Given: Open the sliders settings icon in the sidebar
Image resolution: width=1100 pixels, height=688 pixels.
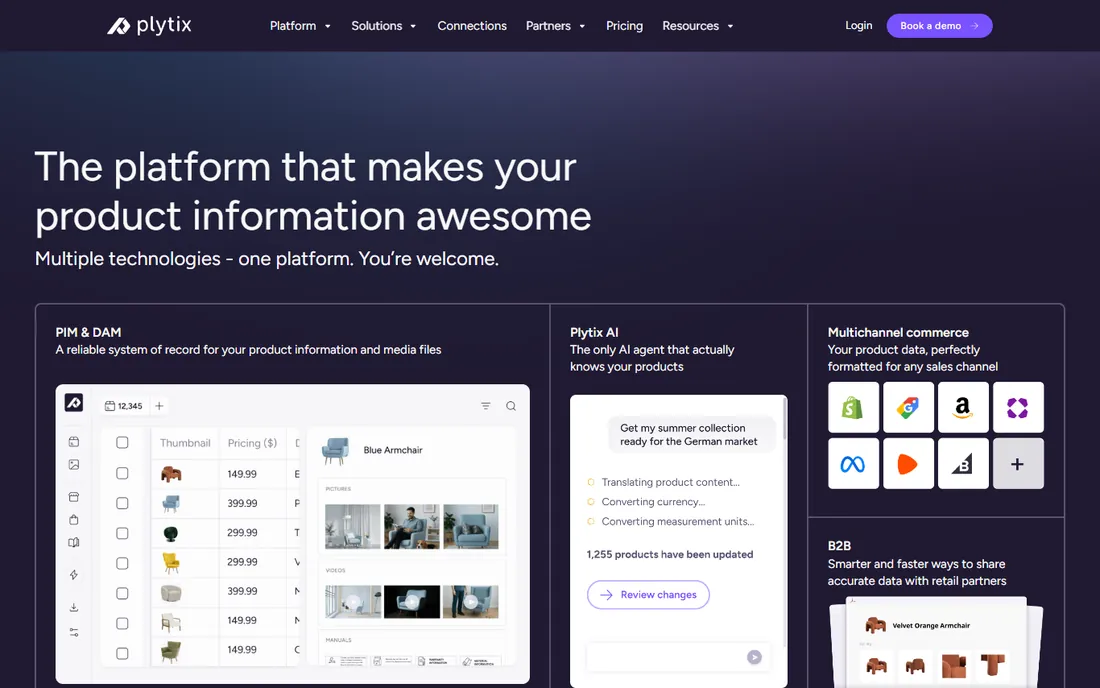Looking at the screenshot, I should (x=74, y=632).
